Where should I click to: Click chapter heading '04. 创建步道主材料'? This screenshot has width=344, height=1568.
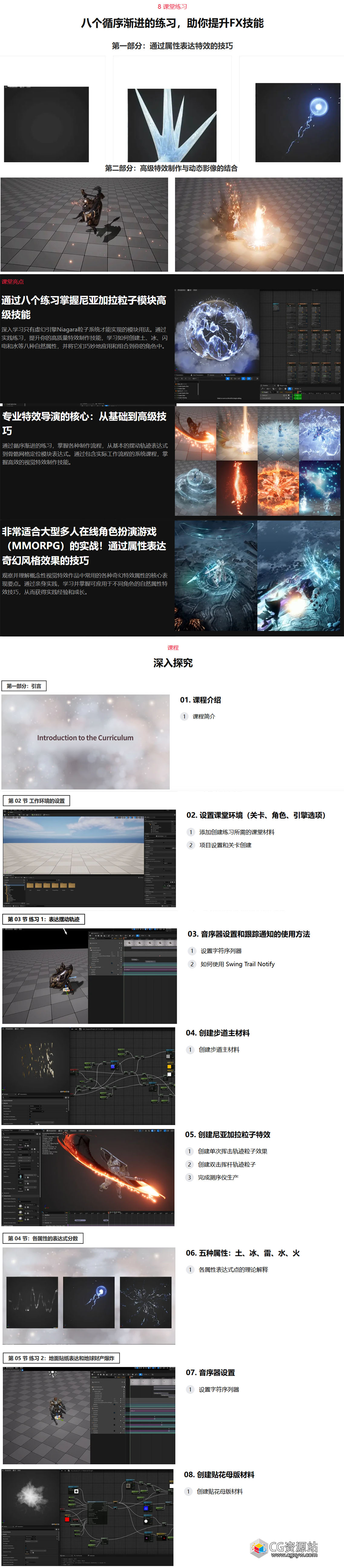tap(218, 1033)
